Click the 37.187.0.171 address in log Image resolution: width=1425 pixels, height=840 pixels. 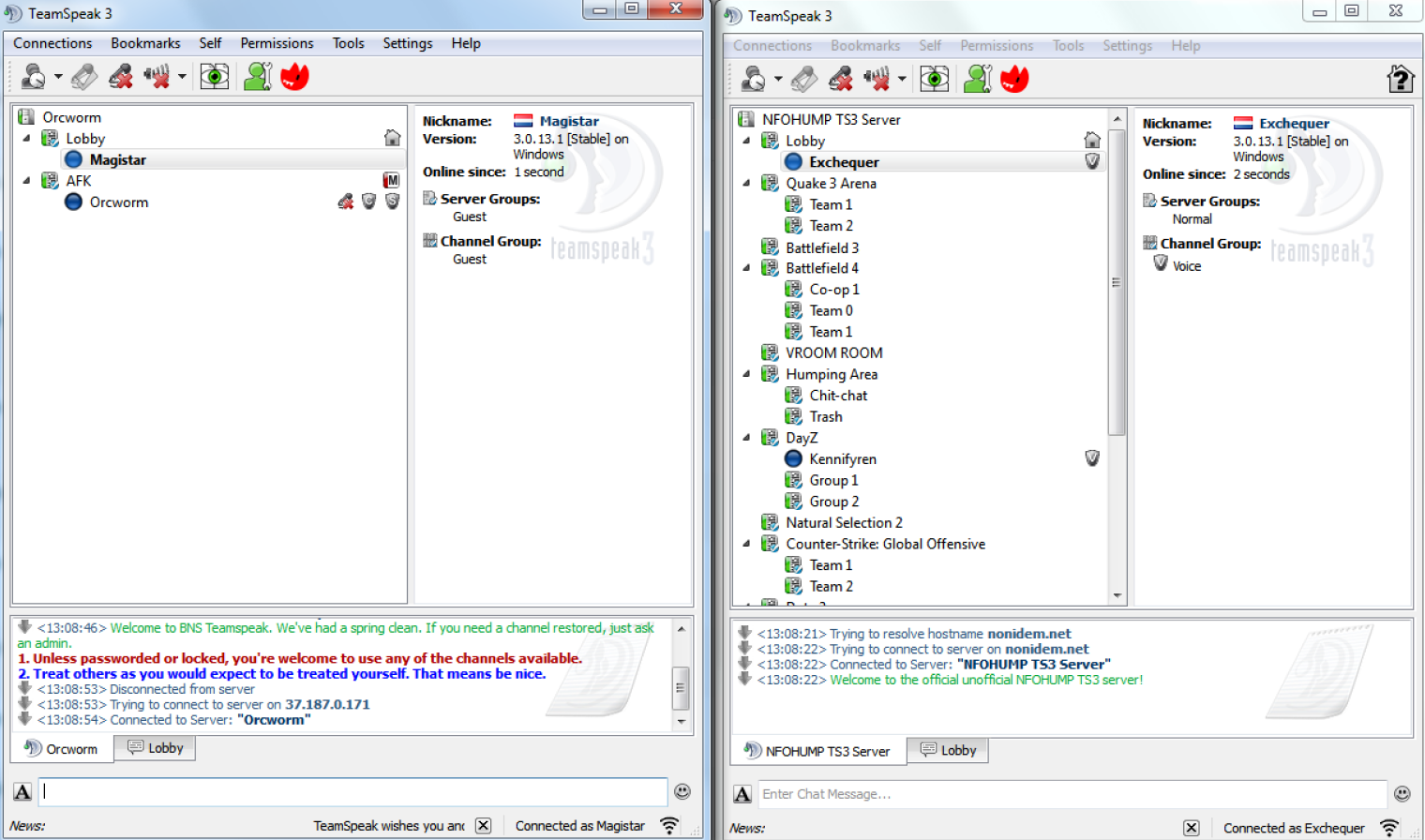point(327,704)
